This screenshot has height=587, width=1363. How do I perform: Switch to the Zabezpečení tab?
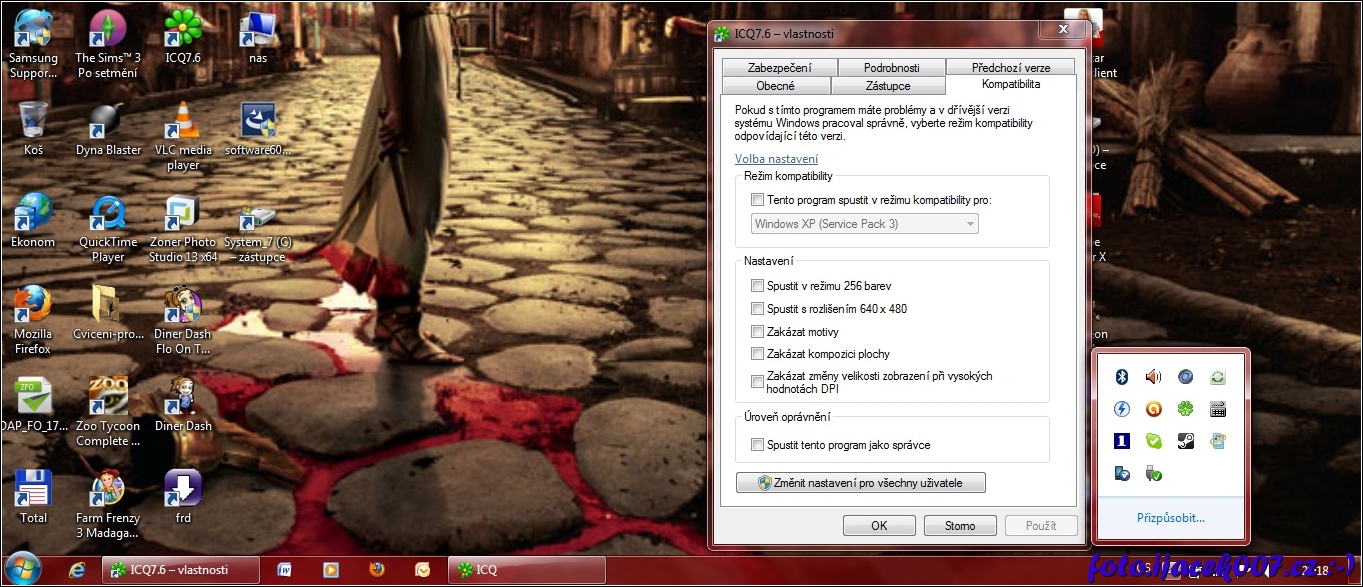(779, 68)
